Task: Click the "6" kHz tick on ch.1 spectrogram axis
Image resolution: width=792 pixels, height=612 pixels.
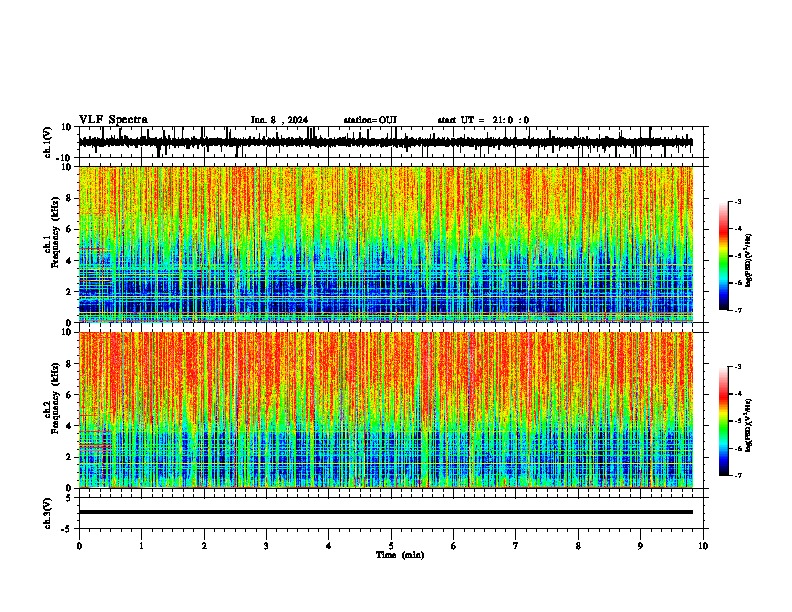Action: click(x=69, y=229)
